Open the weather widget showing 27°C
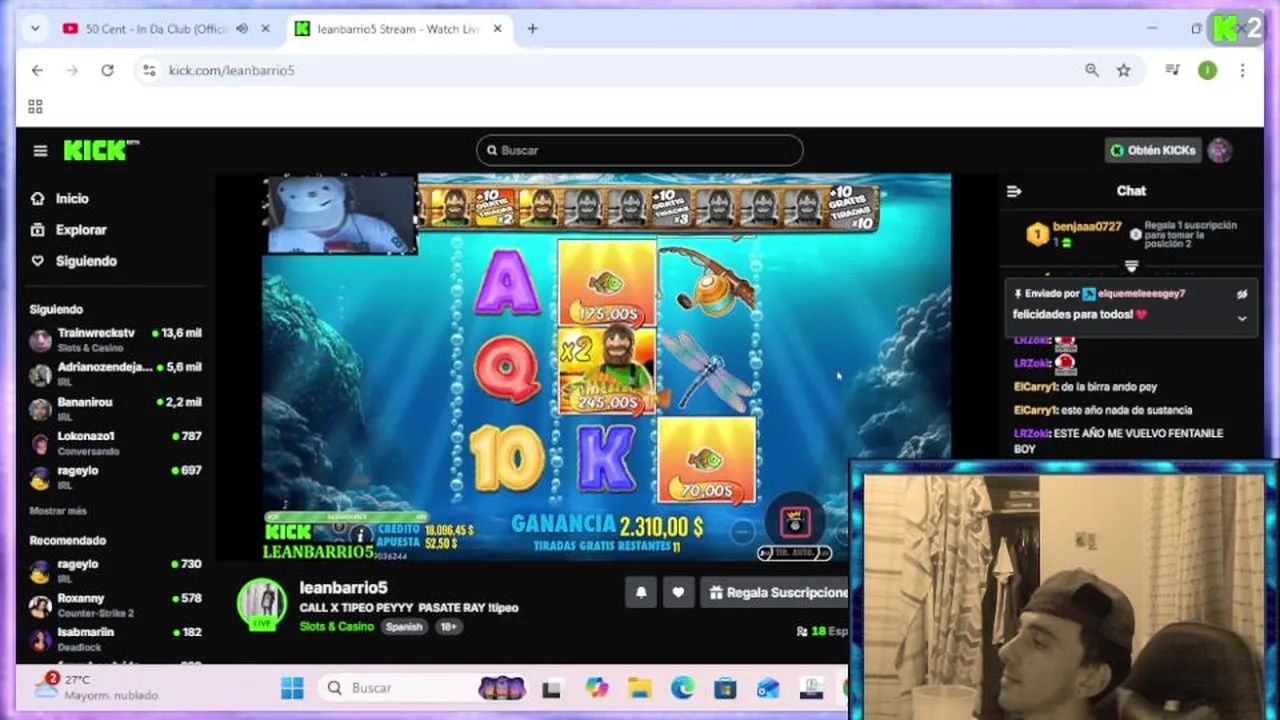1280x720 pixels. pyautogui.click(x=97, y=687)
